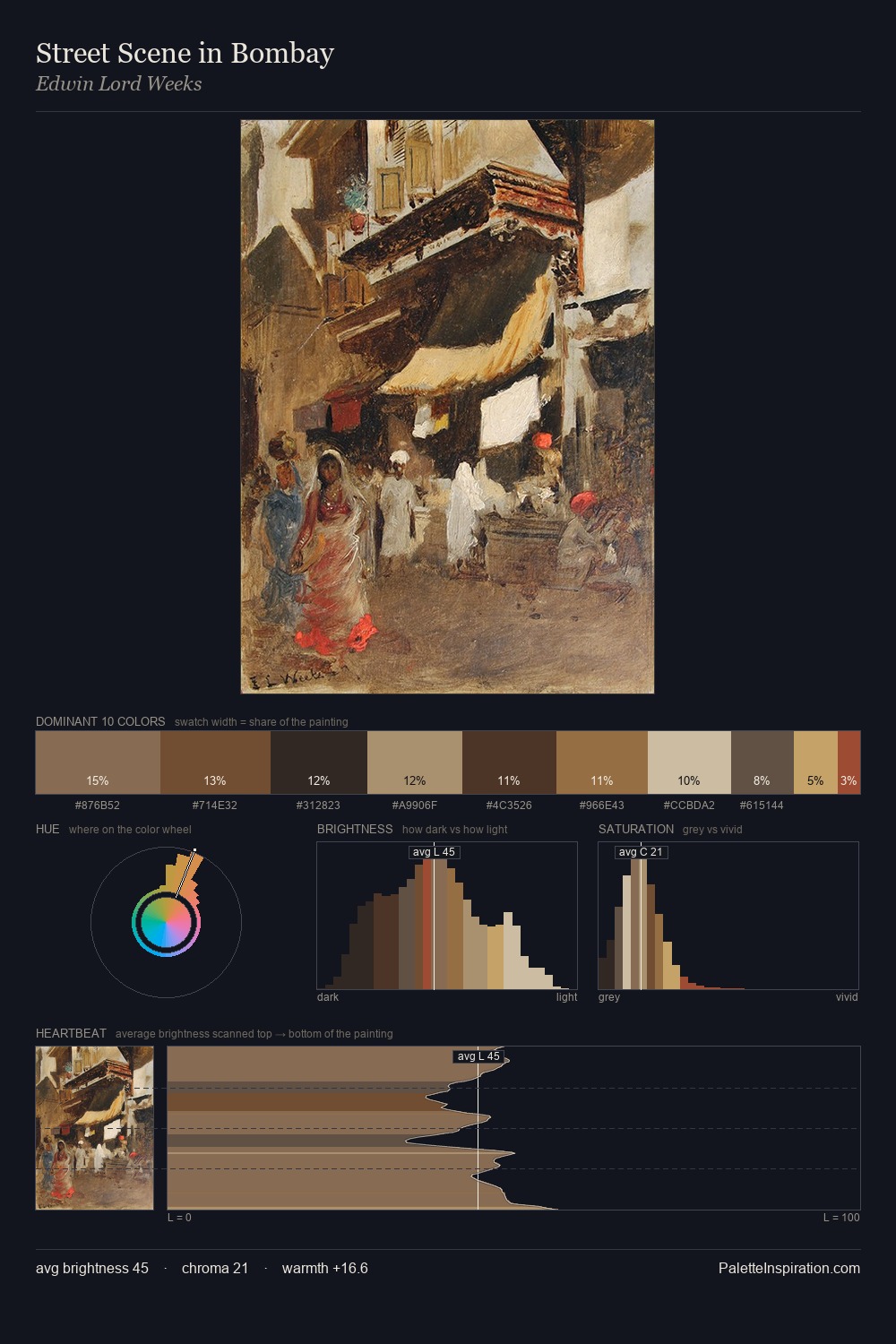Screen dimensions: 896x1344
Task: Click hex code #312823 text
Action: (318, 805)
